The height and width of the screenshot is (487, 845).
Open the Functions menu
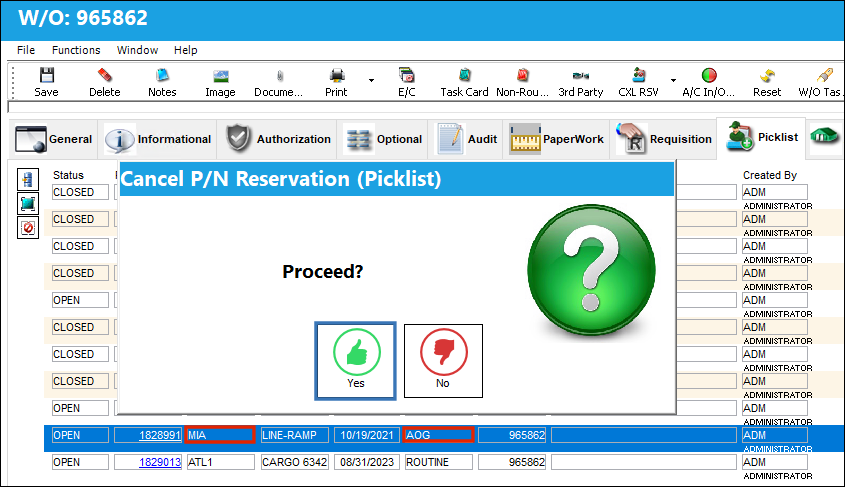(76, 50)
